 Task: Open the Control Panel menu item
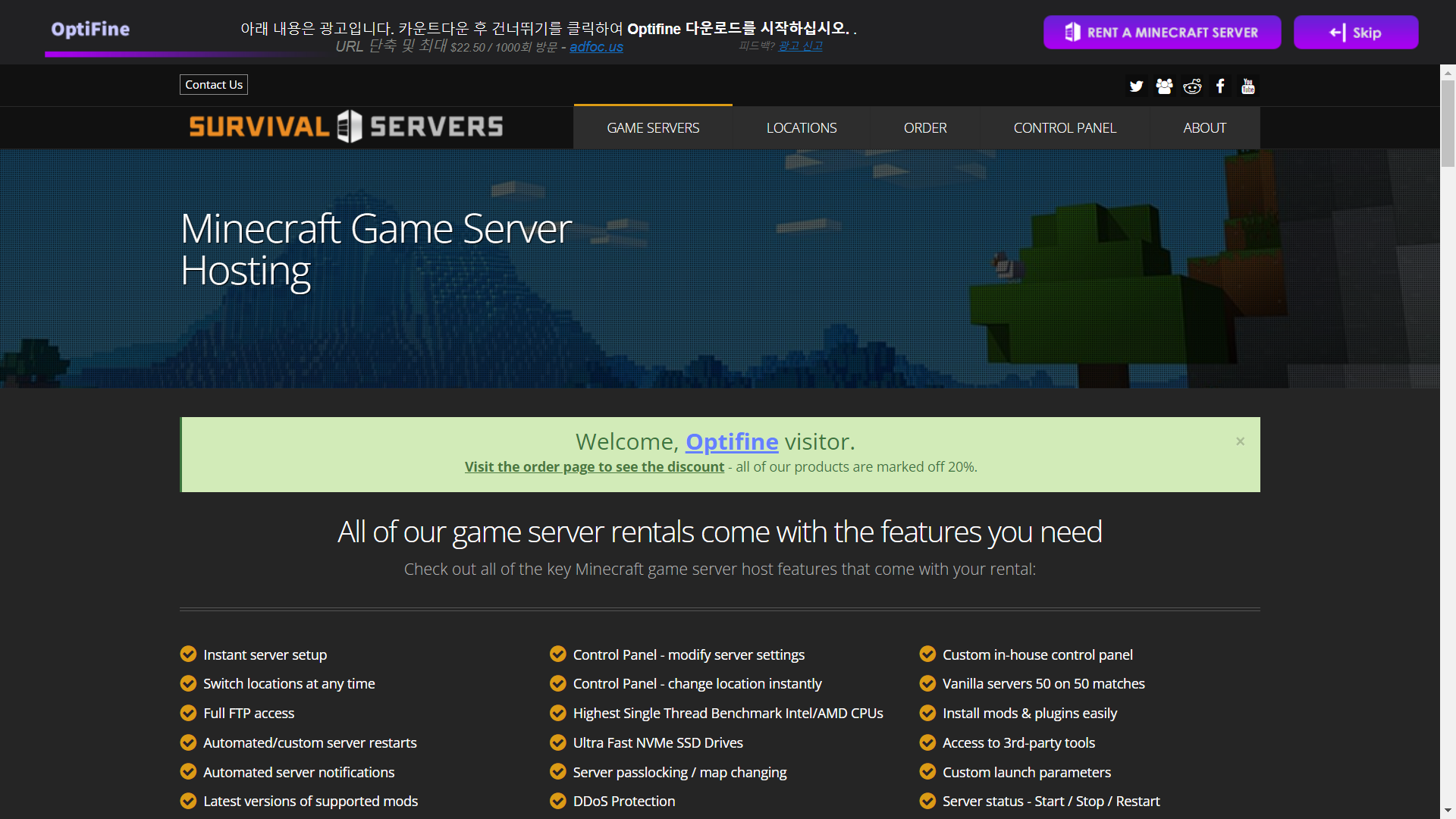tap(1065, 128)
